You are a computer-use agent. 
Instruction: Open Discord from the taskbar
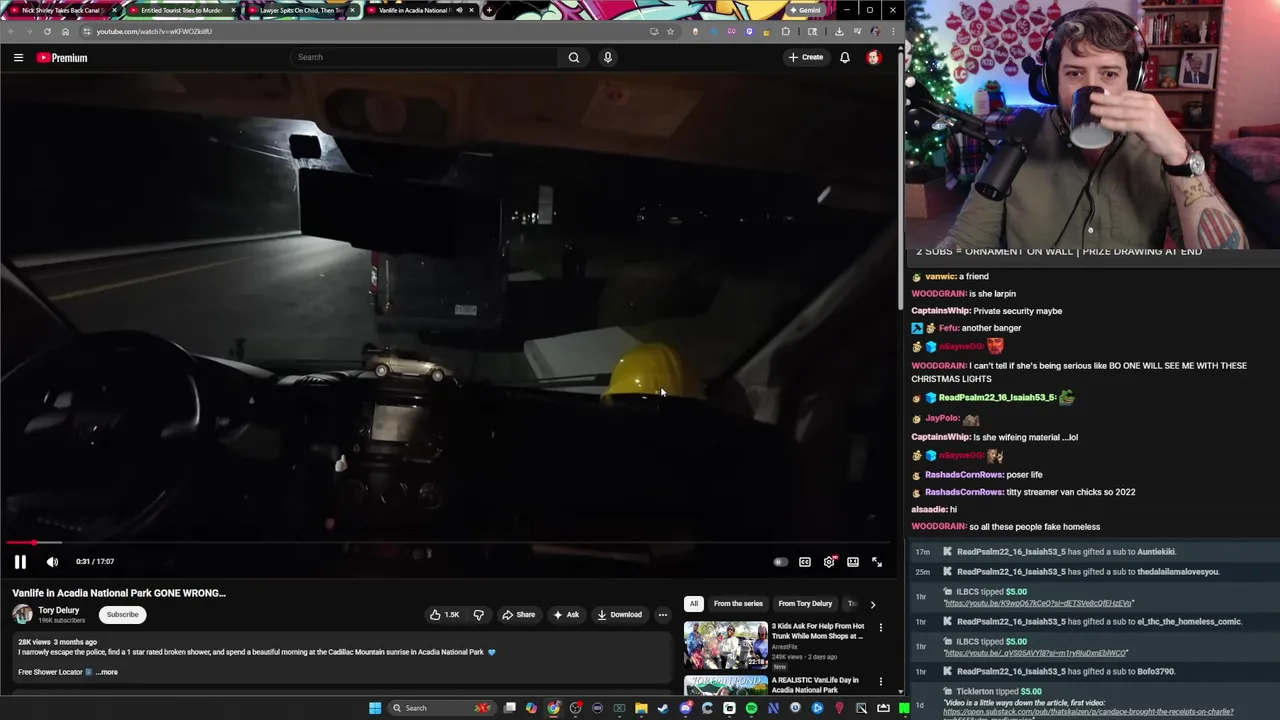(685, 708)
